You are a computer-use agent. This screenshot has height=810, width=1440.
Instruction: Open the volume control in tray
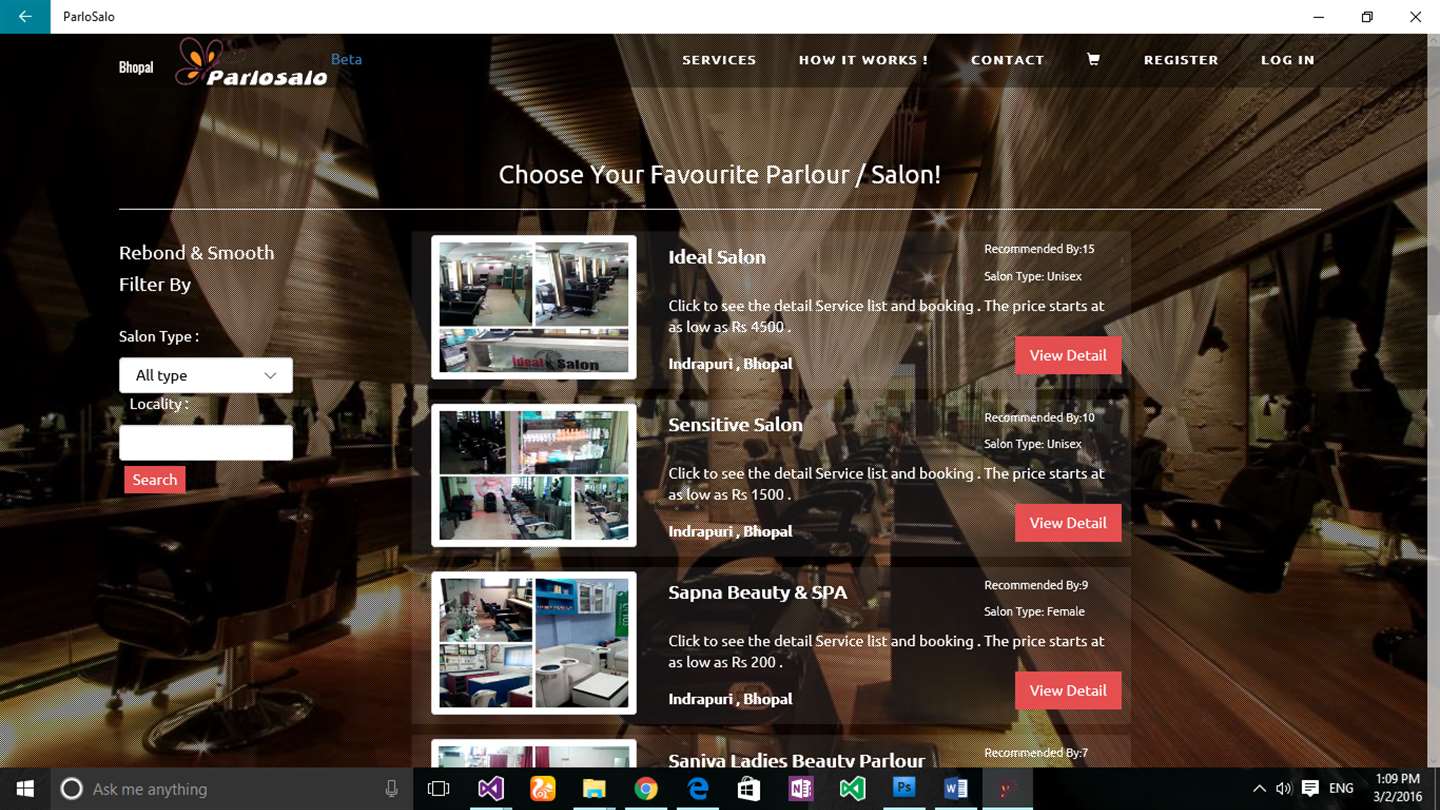[1284, 789]
